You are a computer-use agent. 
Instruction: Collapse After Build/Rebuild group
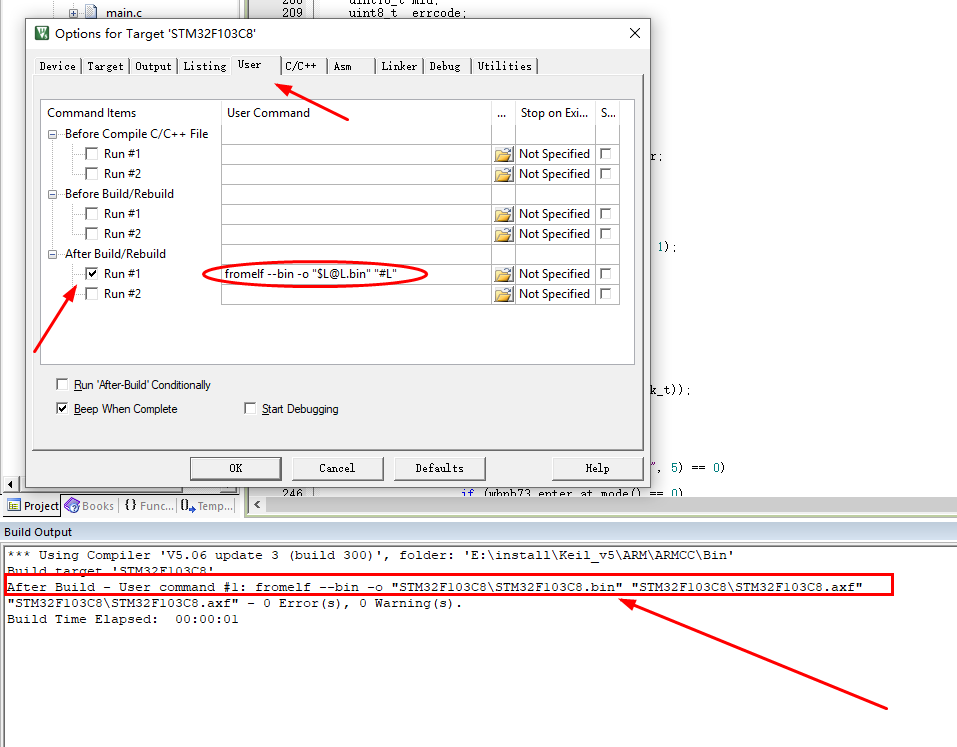coord(52,254)
